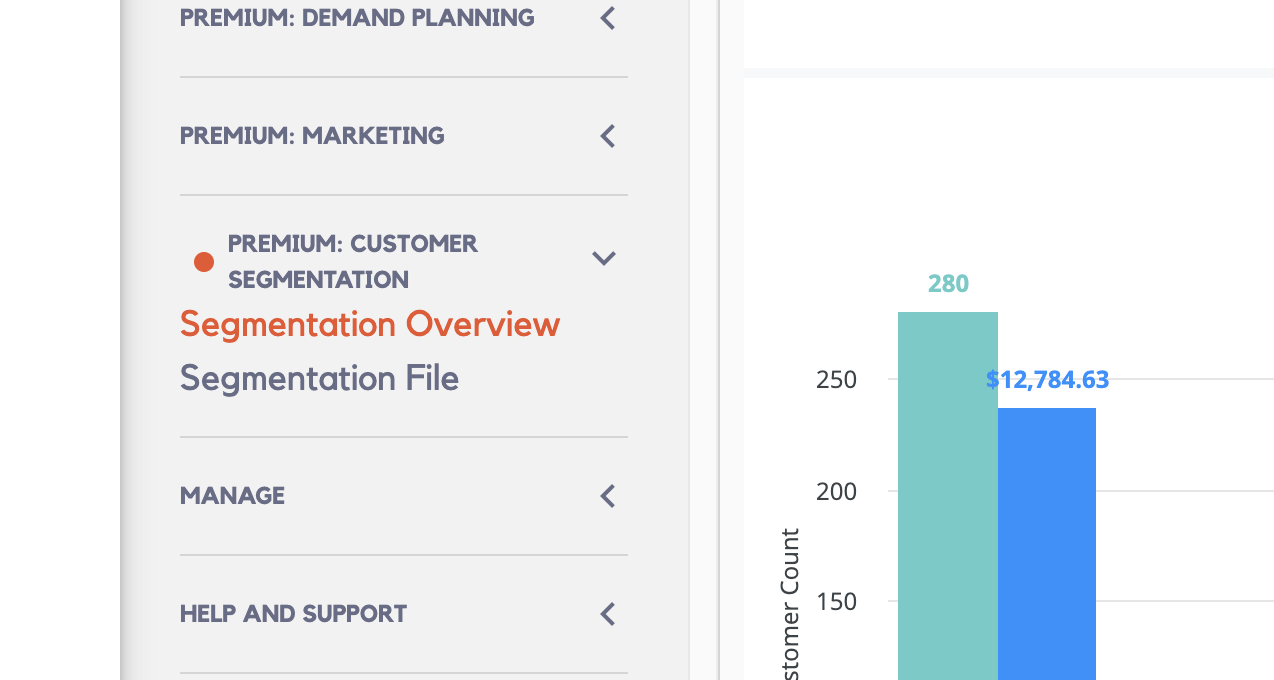This screenshot has width=1274, height=680.
Task: Collapse the Customer Segmentation down chevron
Action: tap(603, 259)
